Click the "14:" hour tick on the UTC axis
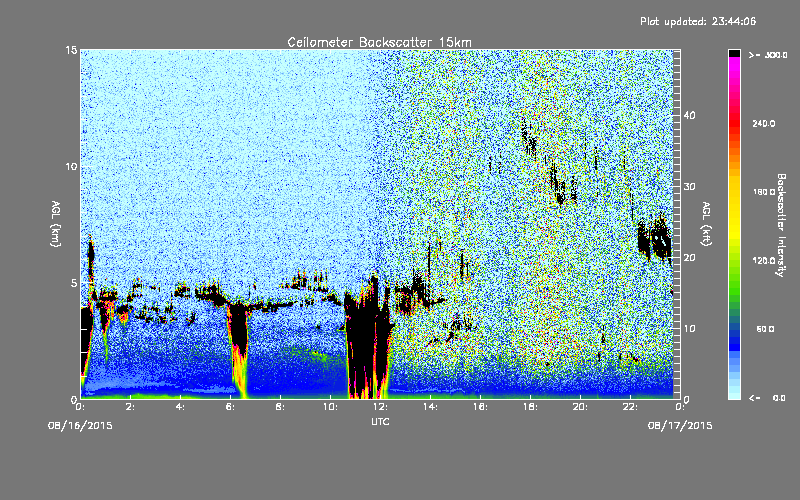This screenshot has width=800, height=500. [x=430, y=407]
